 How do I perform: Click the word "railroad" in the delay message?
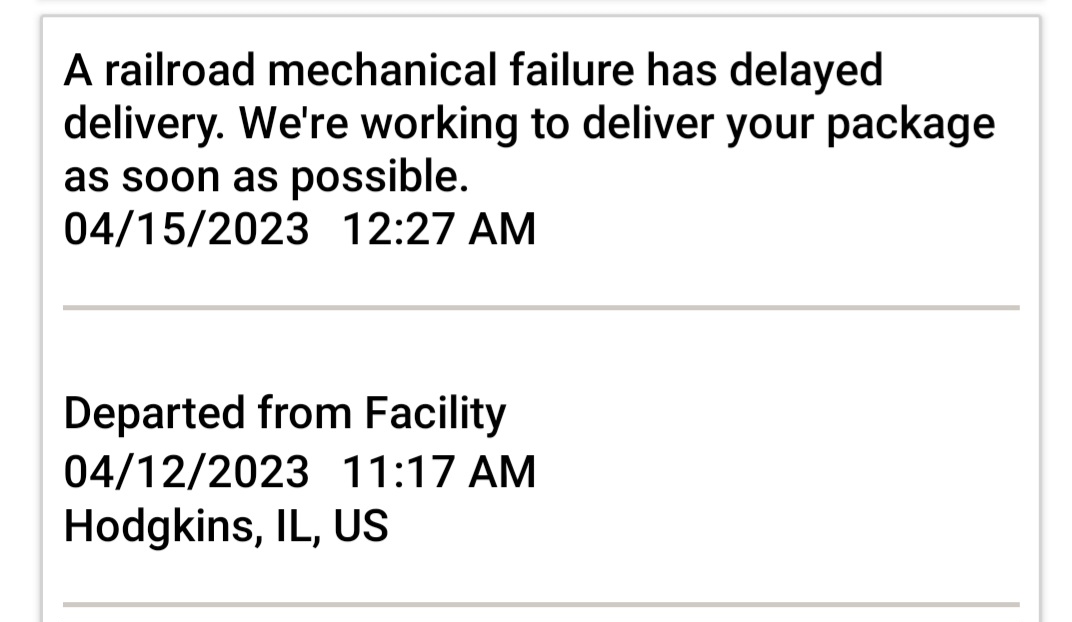[x=180, y=70]
